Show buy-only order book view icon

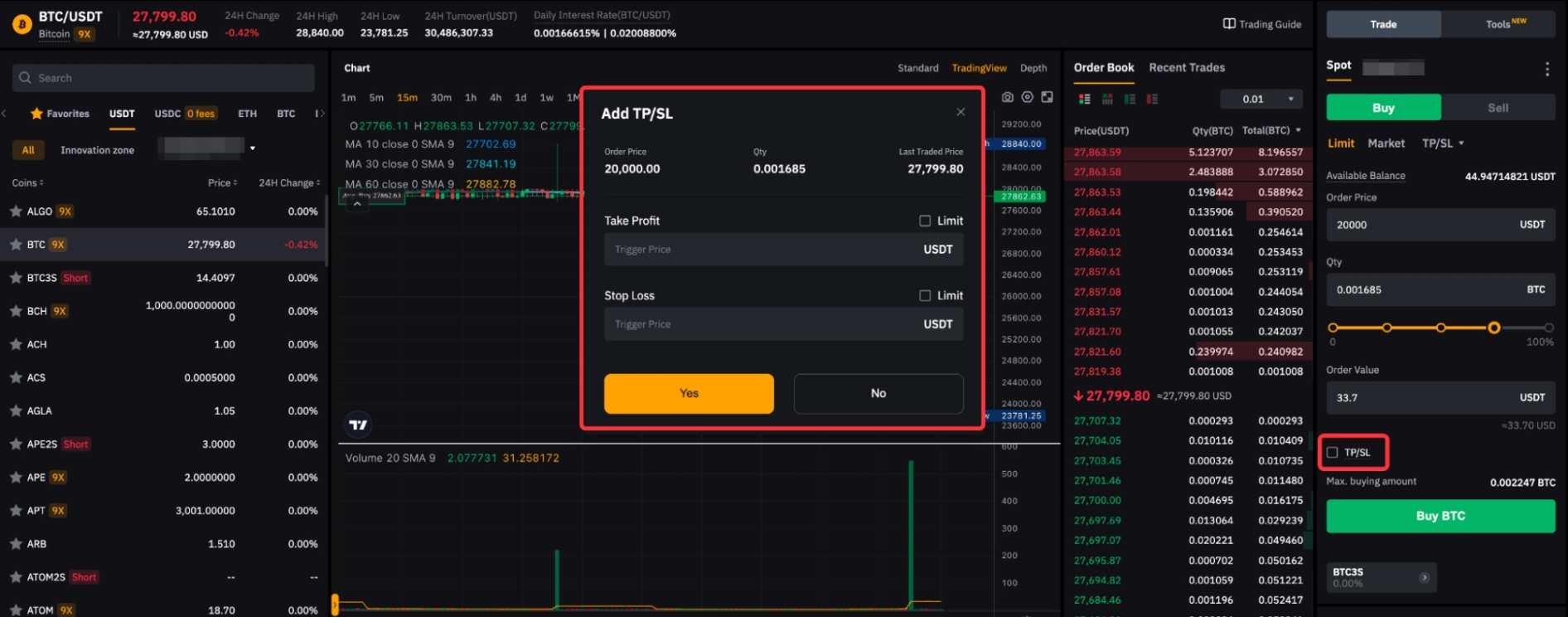click(x=1130, y=100)
